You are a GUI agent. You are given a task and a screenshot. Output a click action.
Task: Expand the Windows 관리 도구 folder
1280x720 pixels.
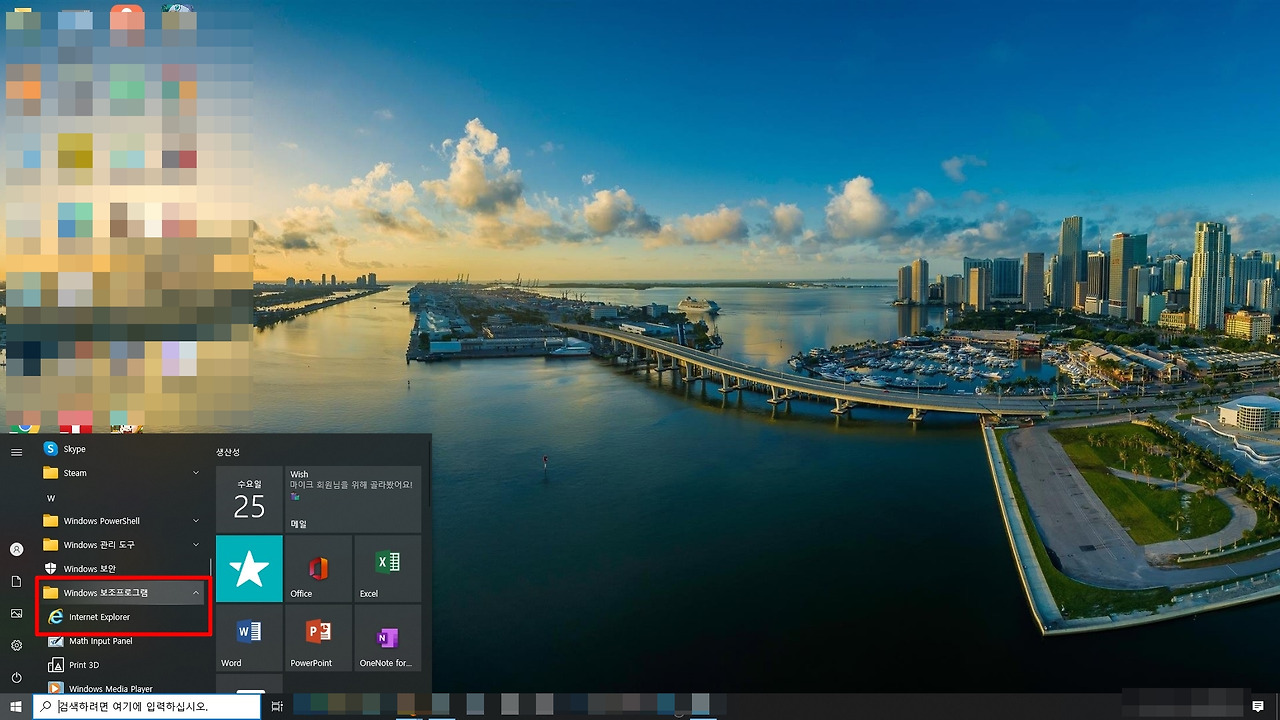tap(123, 545)
